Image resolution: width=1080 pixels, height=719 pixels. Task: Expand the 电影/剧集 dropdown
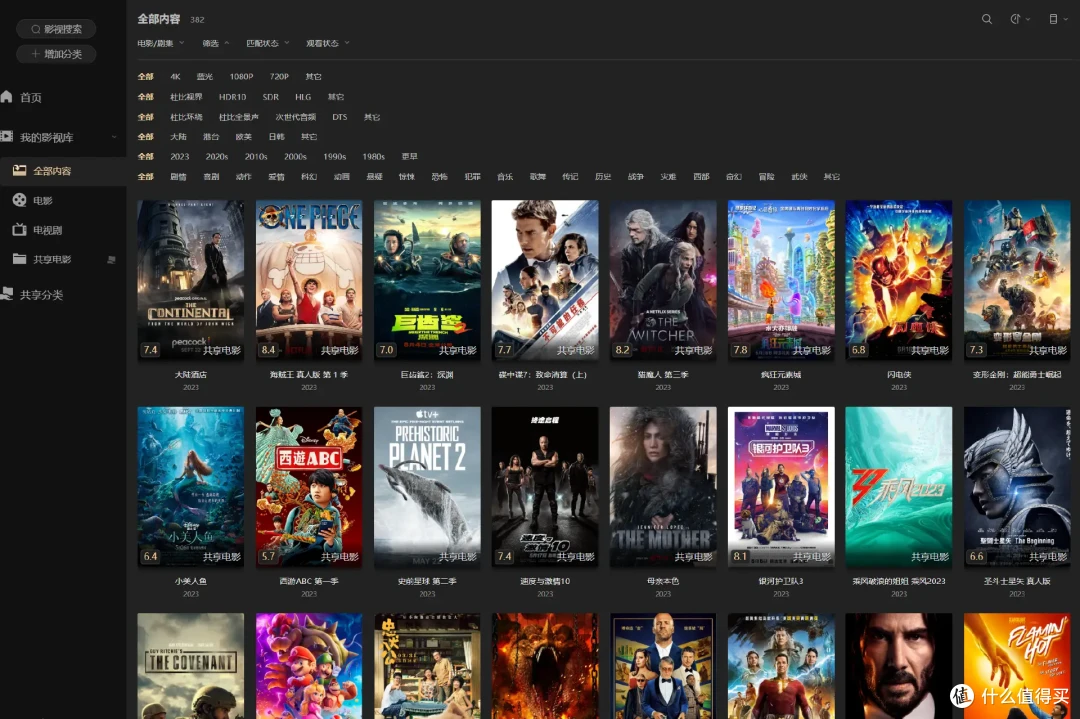[x=160, y=43]
